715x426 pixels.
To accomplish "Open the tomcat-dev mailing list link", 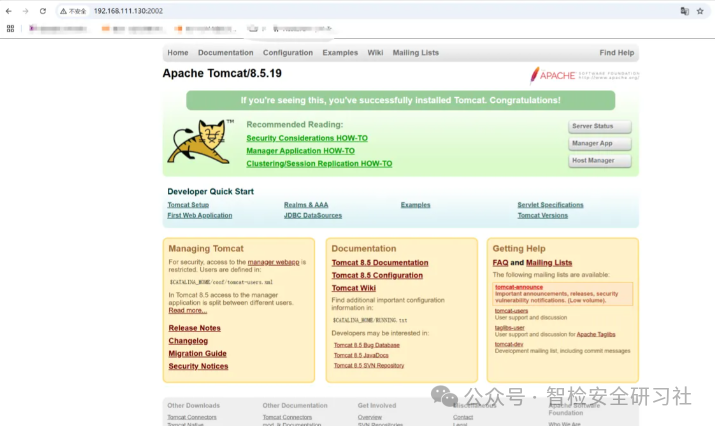I will point(509,344).
